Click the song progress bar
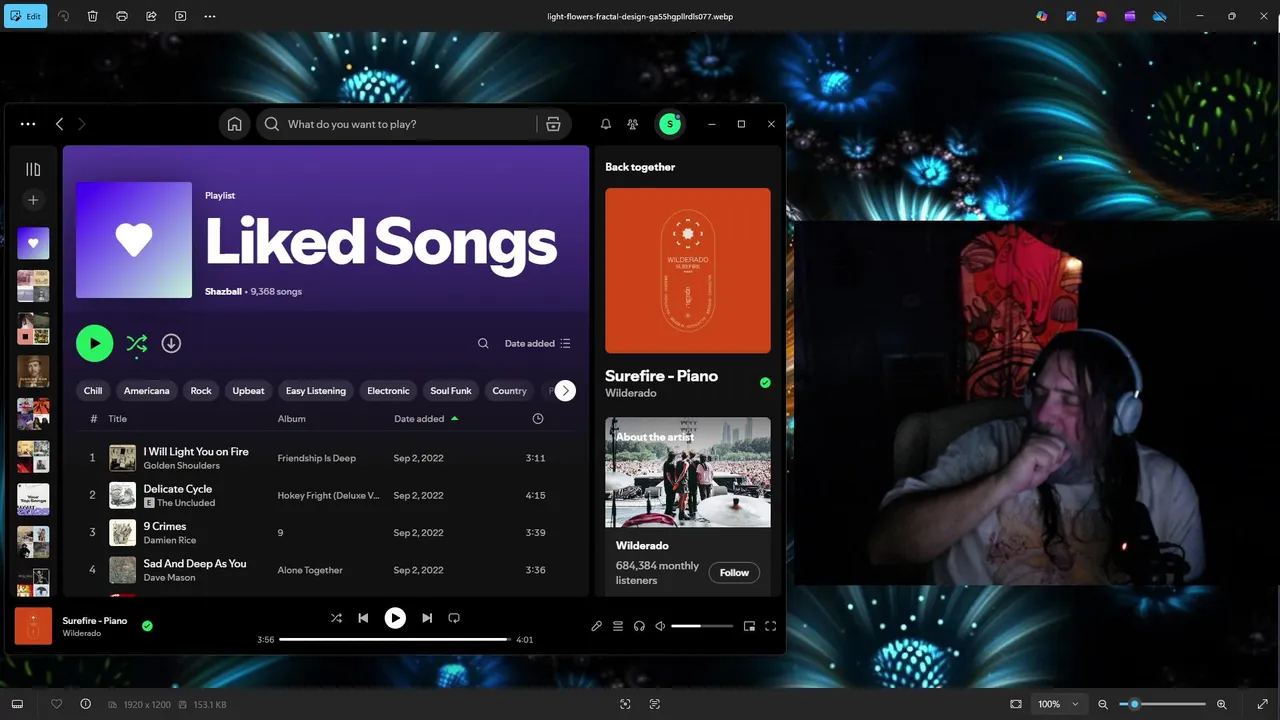Viewport: 1280px width, 720px height. [x=395, y=639]
